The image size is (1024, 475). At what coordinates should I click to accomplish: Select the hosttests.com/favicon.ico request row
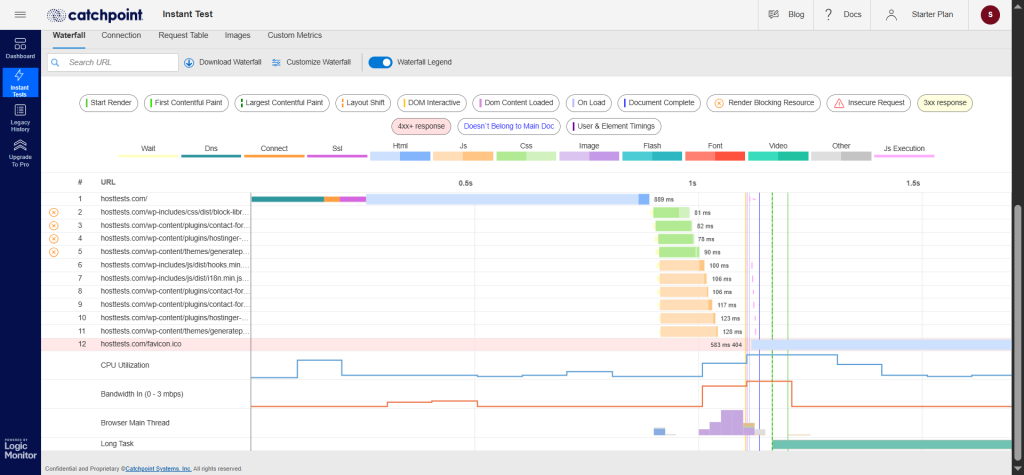[x=141, y=343]
